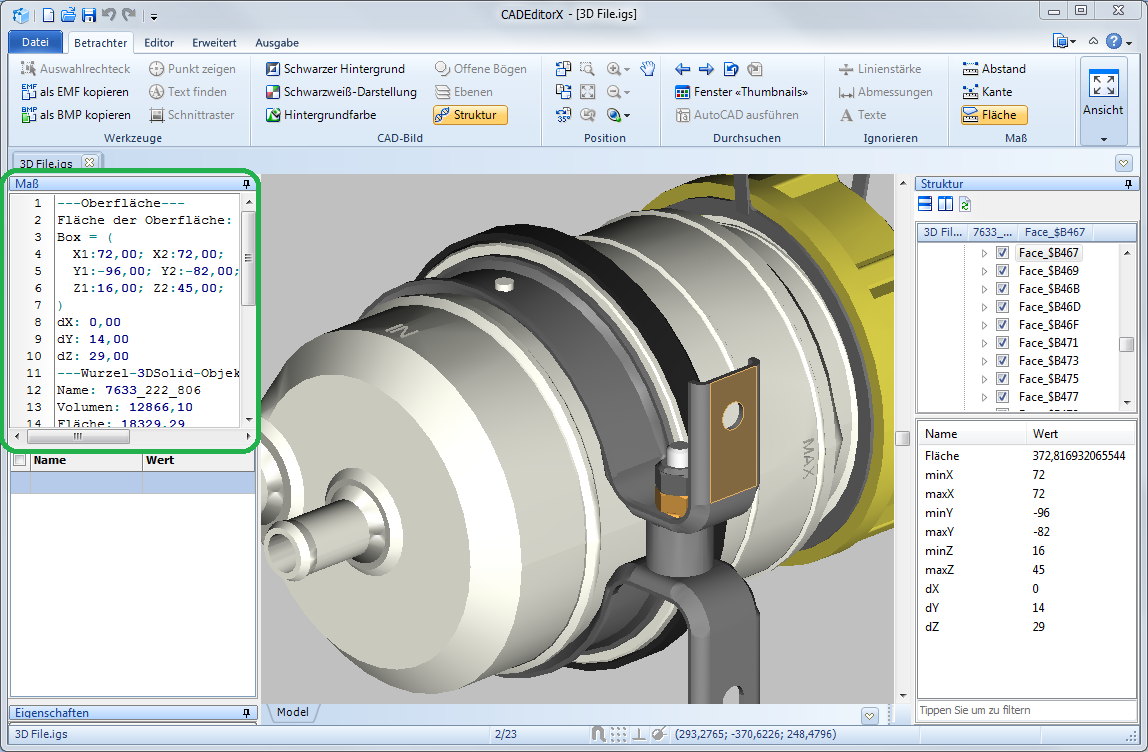This screenshot has width=1148, height=752.
Task: Expand the Face_$B475 tree node
Action: (x=984, y=379)
